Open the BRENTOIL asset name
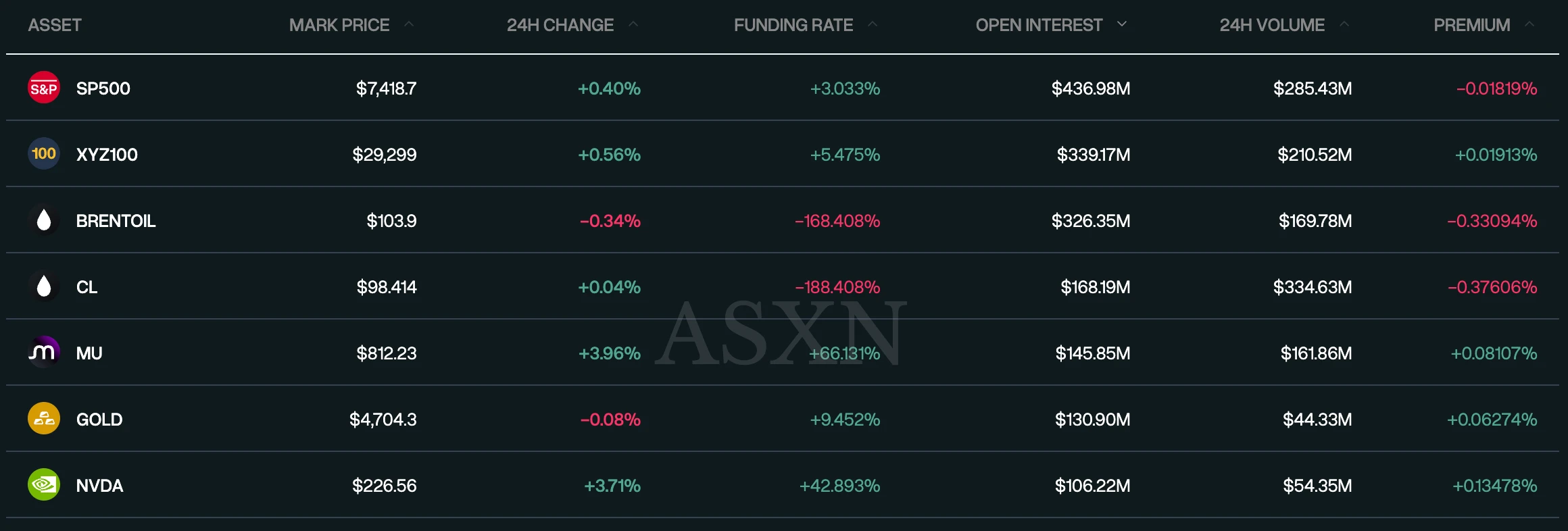This screenshot has width=1568, height=531. (x=116, y=221)
